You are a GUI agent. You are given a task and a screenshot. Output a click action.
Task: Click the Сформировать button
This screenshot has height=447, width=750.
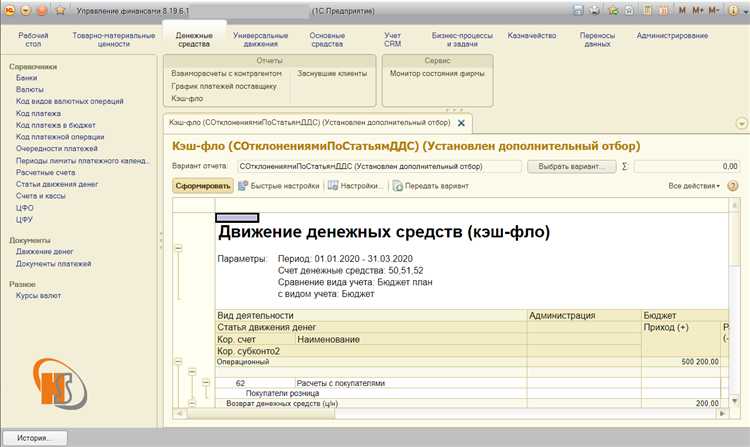point(203,186)
